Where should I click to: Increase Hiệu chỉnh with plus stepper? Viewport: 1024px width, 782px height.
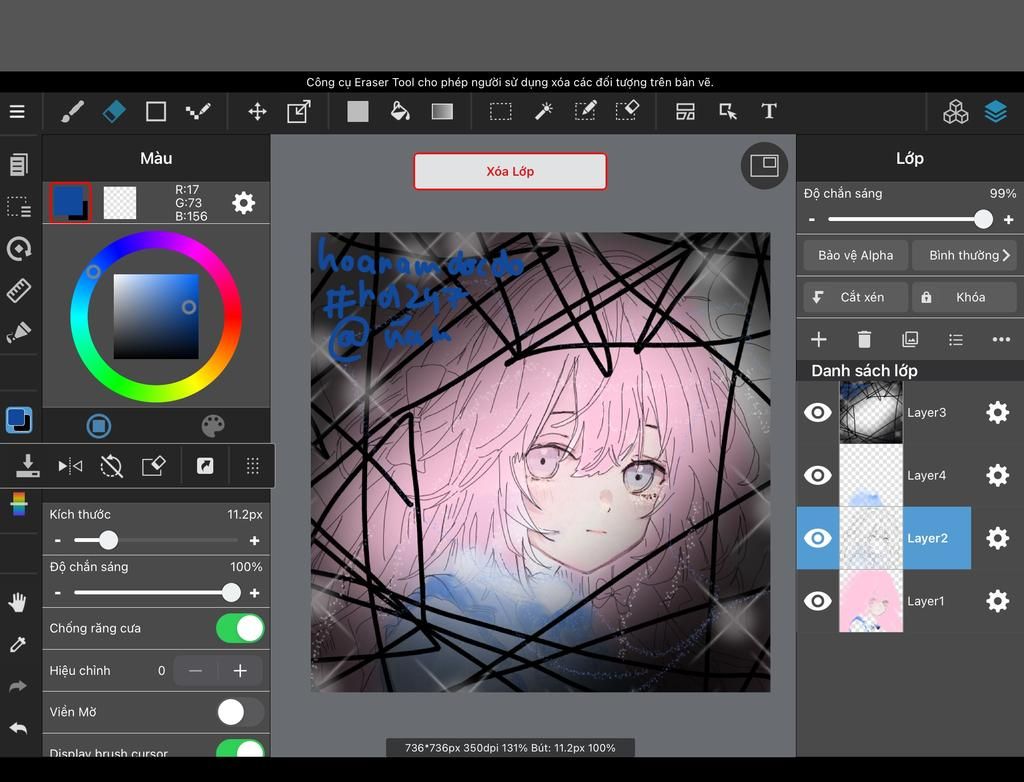[x=240, y=671]
